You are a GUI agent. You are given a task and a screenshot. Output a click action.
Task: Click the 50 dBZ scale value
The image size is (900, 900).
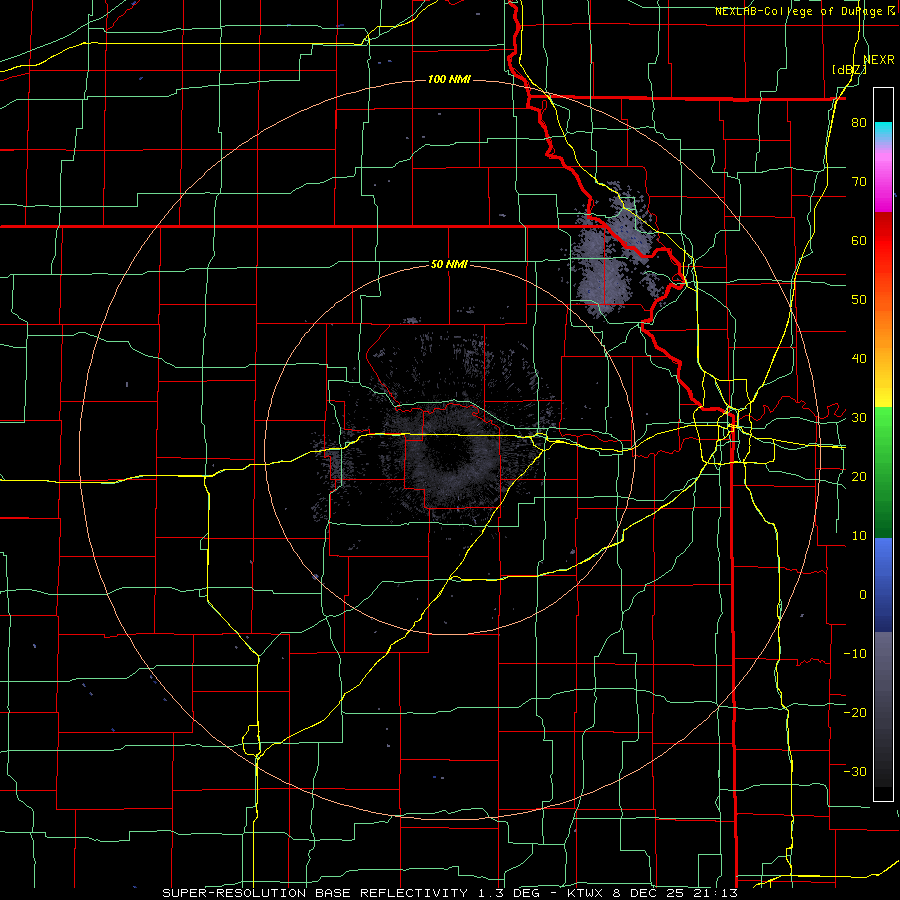tap(859, 300)
